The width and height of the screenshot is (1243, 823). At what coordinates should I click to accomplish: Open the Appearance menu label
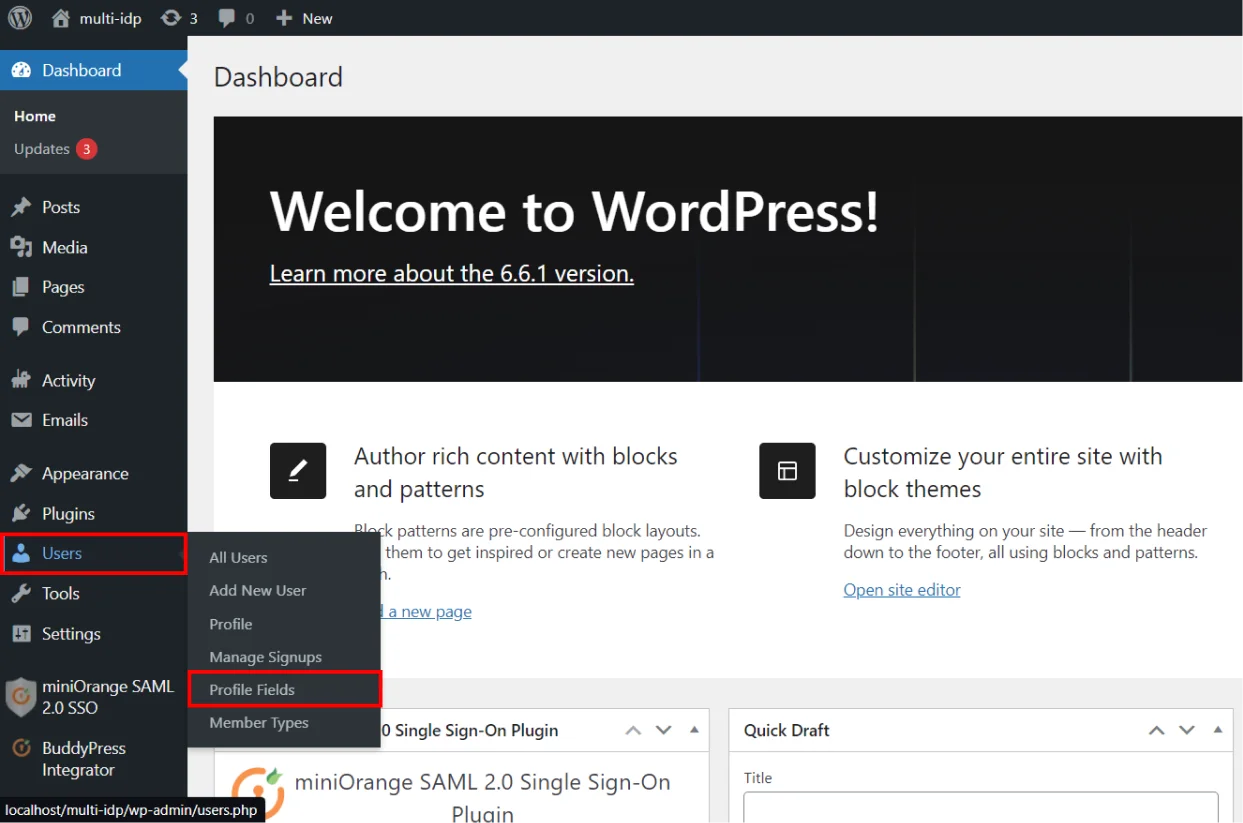pyautogui.click(x=85, y=474)
